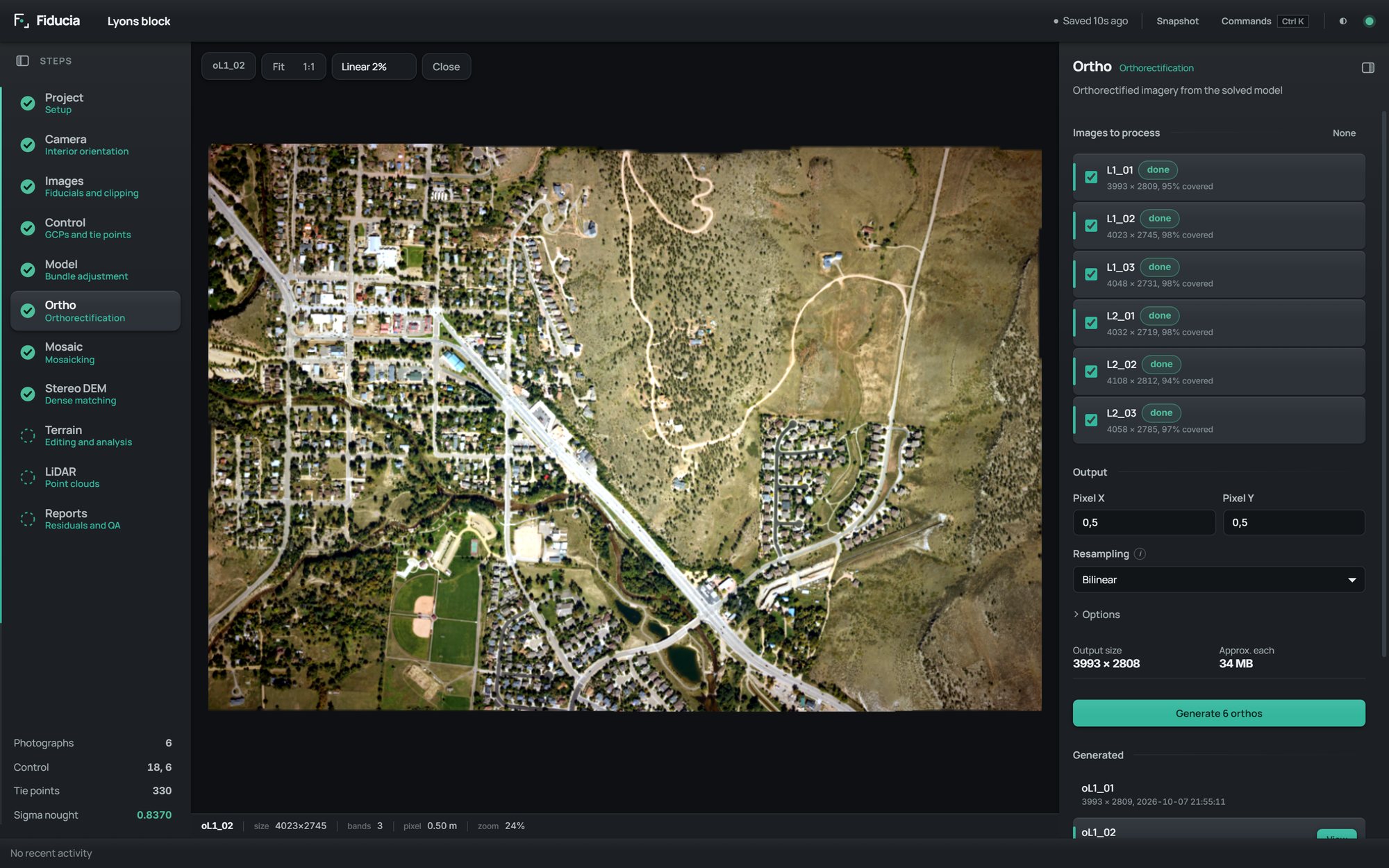Click the Camera step checkmark icon
Viewport: 1389px width, 868px height.
[28, 144]
